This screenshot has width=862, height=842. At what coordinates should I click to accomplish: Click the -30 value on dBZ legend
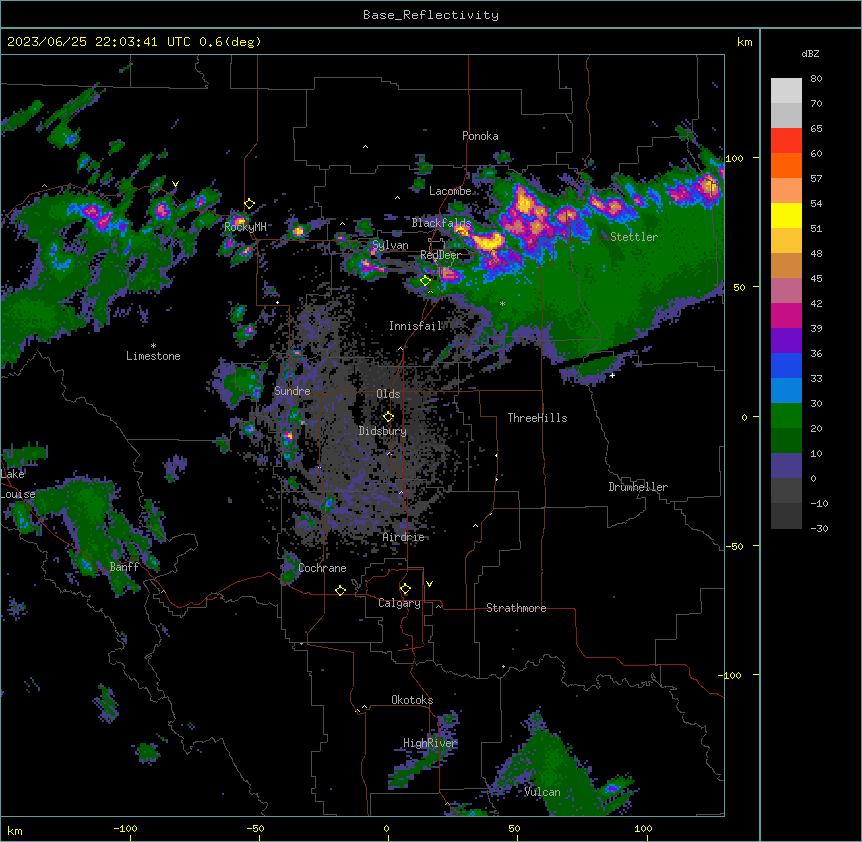819,529
